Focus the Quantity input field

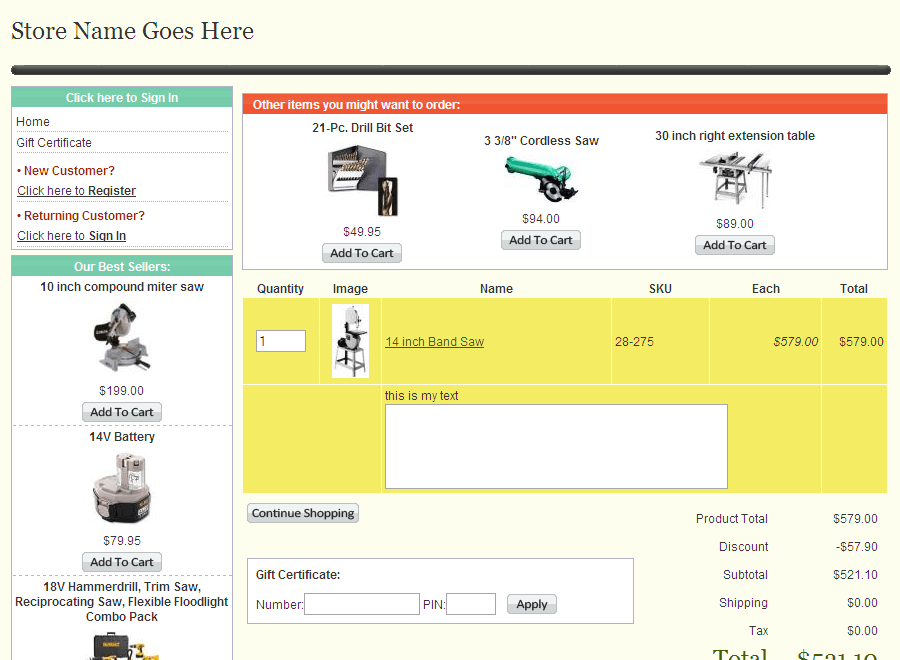point(280,341)
